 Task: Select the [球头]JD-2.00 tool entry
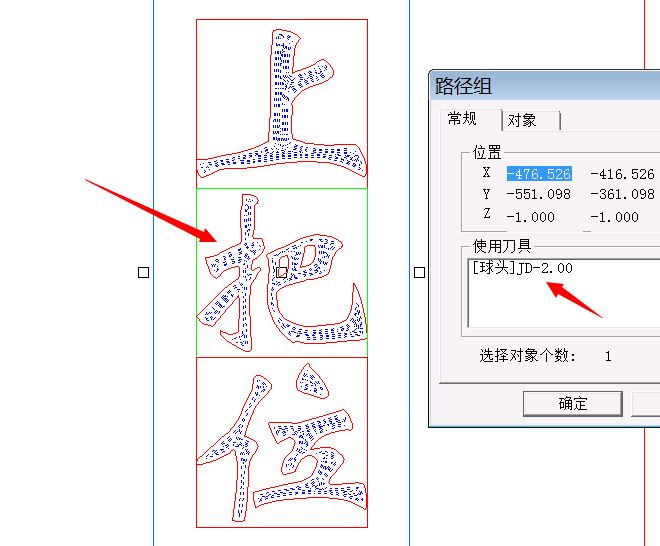tap(522, 268)
